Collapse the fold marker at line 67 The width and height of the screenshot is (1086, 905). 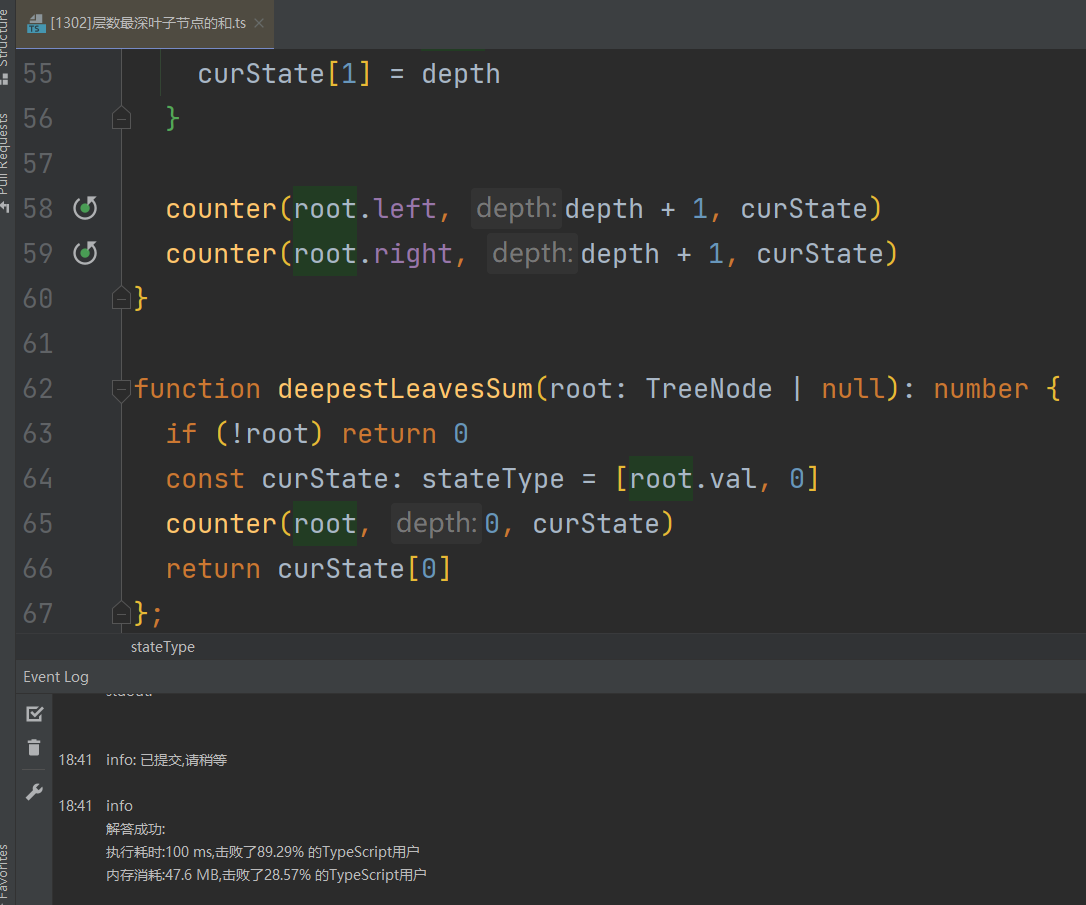click(x=121, y=613)
